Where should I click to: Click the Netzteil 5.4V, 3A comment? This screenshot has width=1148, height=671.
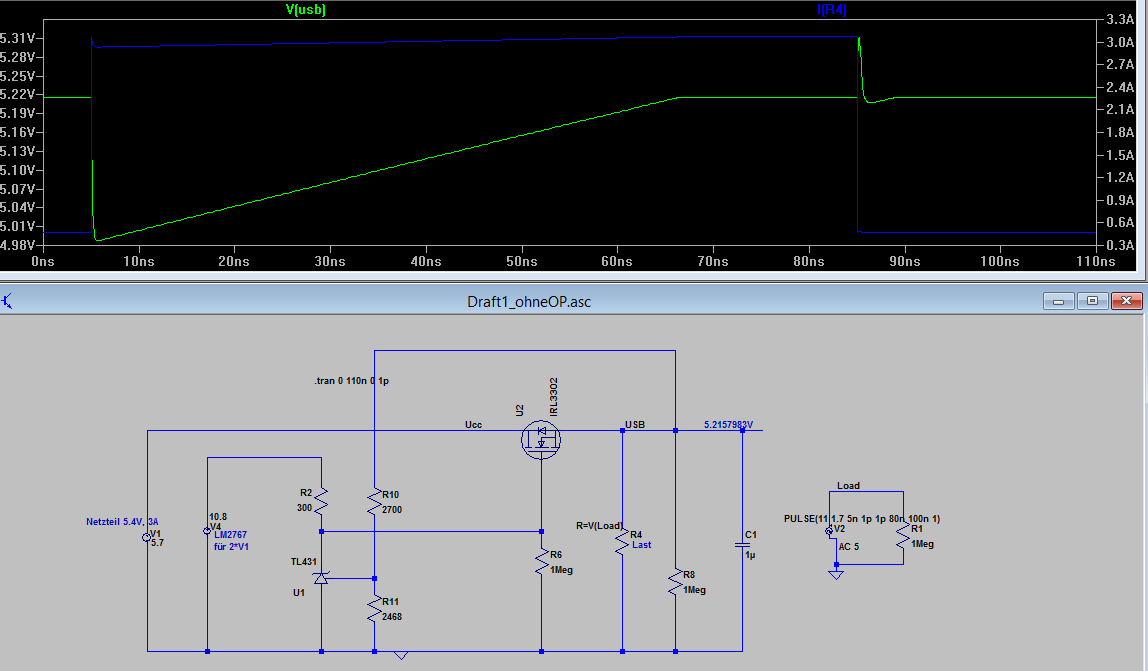point(122,522)
